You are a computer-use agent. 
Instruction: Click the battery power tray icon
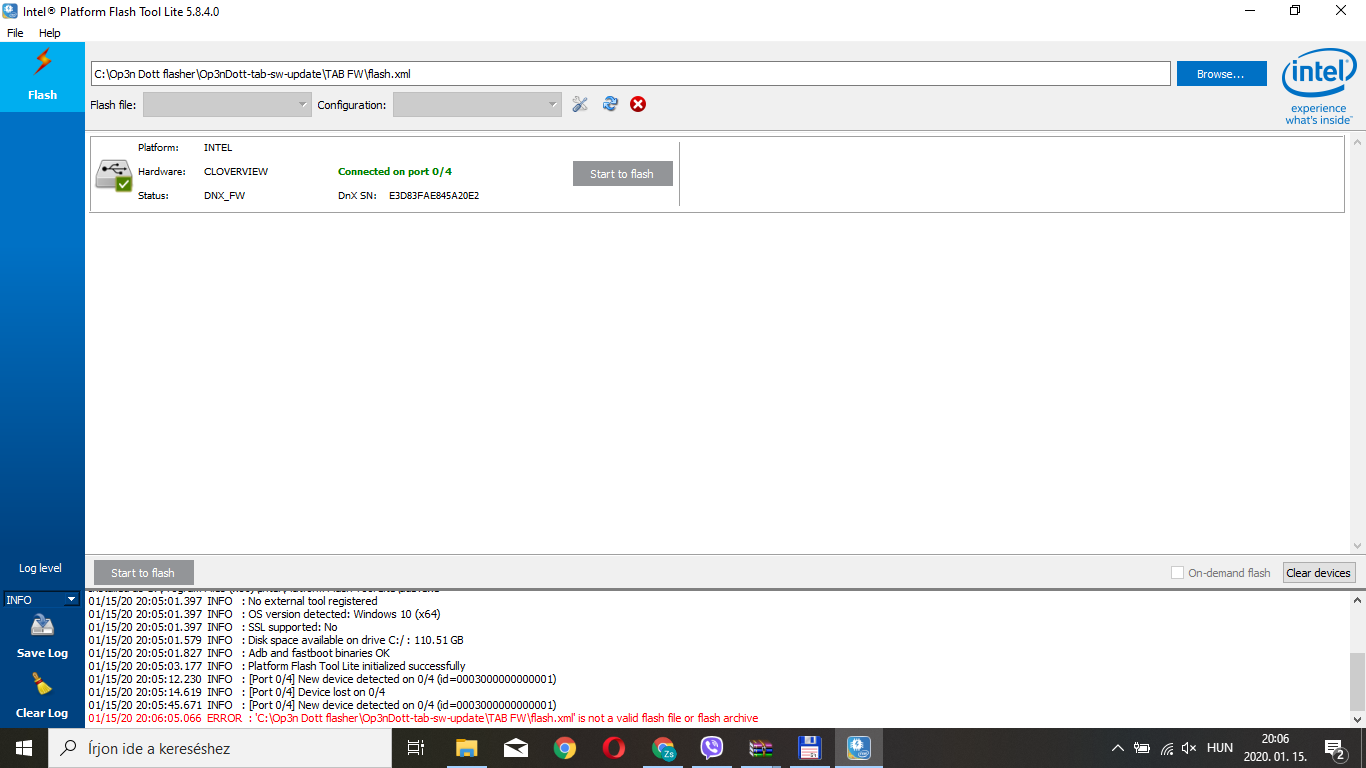(1142, 748)
